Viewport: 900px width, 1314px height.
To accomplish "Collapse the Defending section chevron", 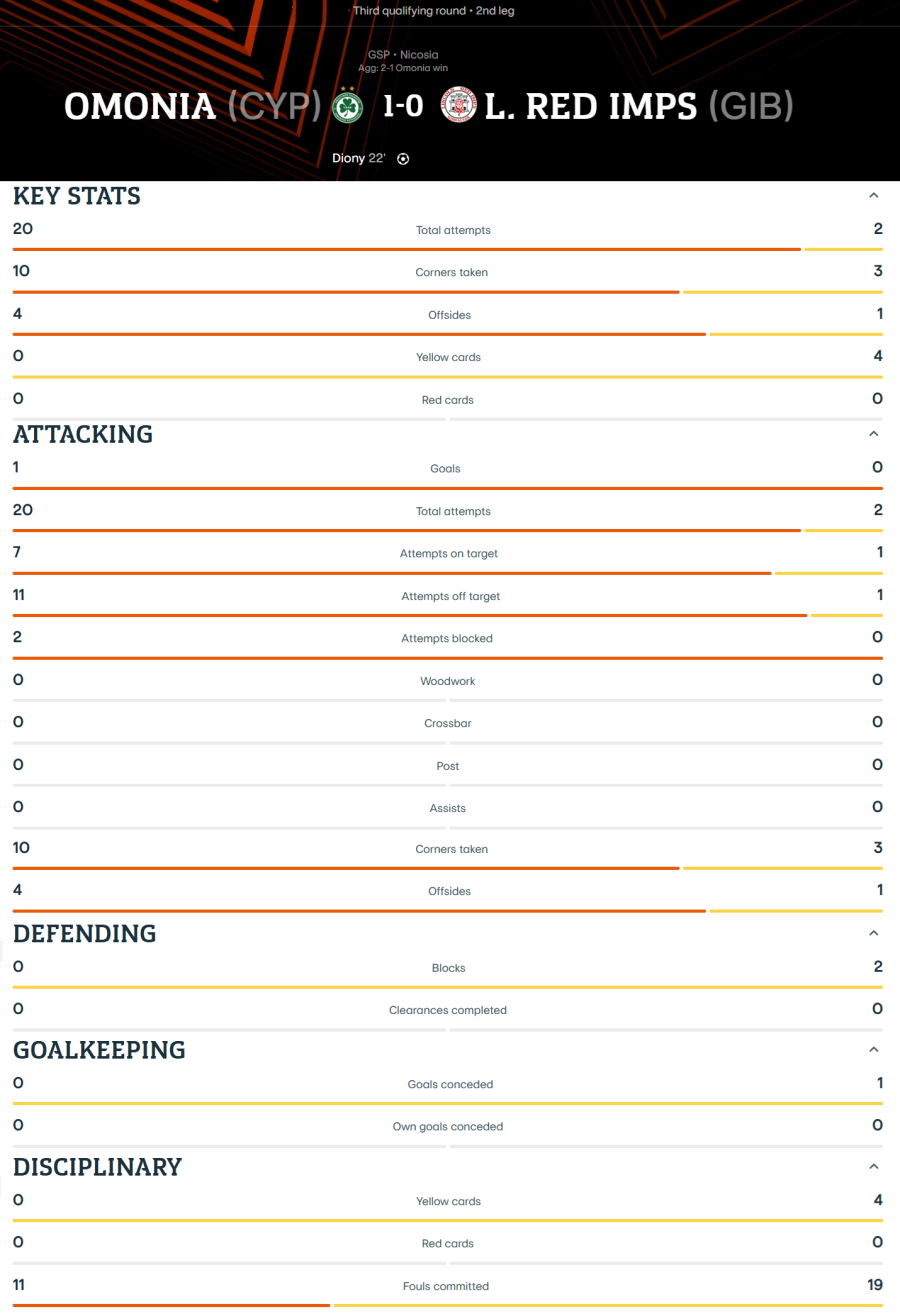I will (873, 933).
